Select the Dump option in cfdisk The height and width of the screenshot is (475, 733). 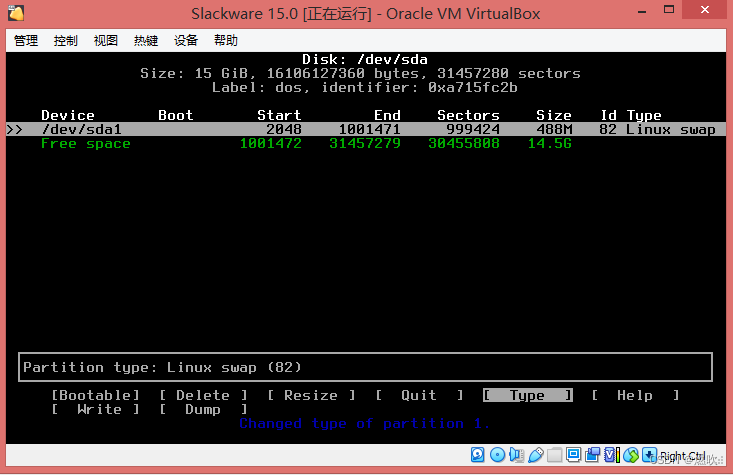coord(203,410)
